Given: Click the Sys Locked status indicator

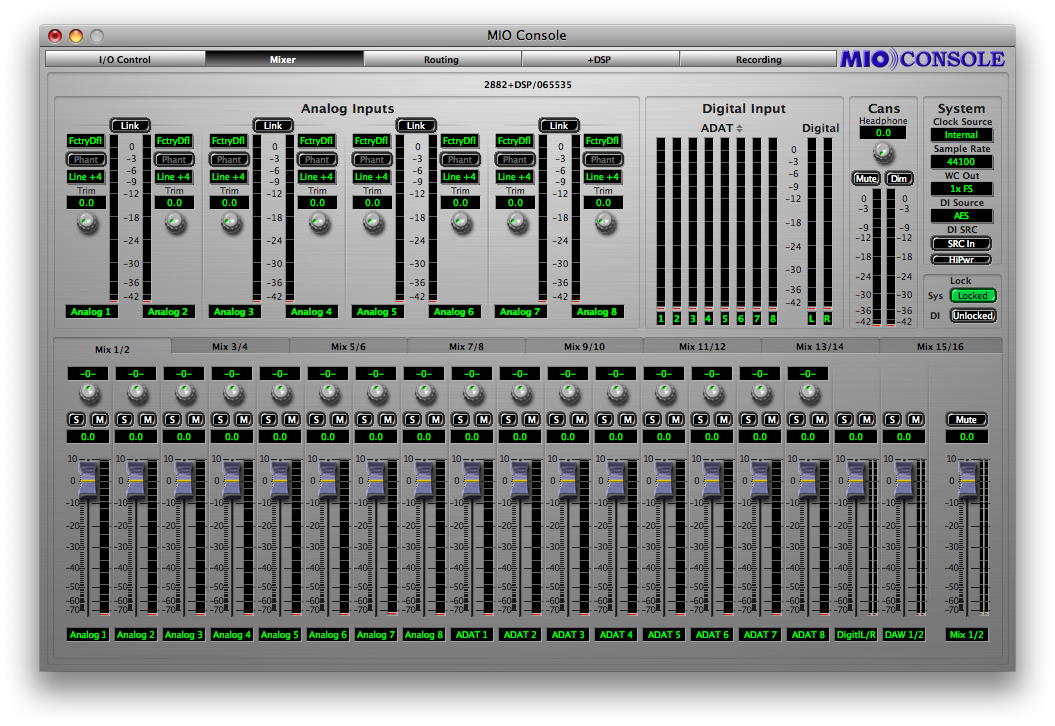Looking at the screenshot, I should pyautogui.click(x=973, y=295).
